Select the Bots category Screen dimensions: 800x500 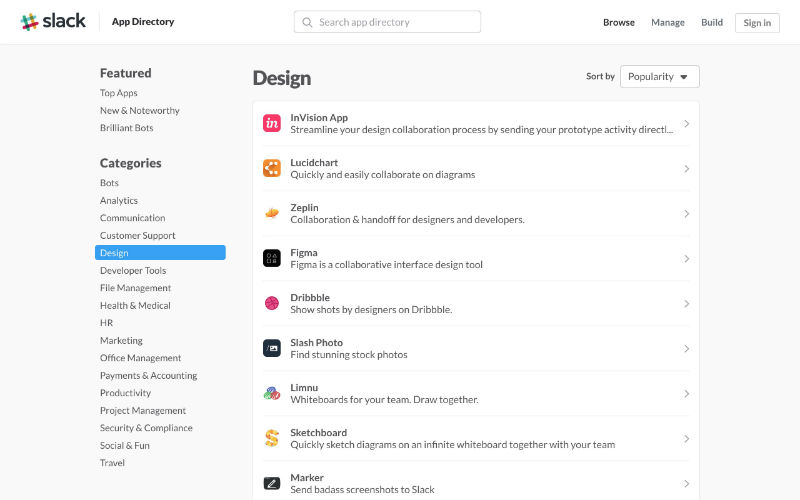(x=109, y=183)
